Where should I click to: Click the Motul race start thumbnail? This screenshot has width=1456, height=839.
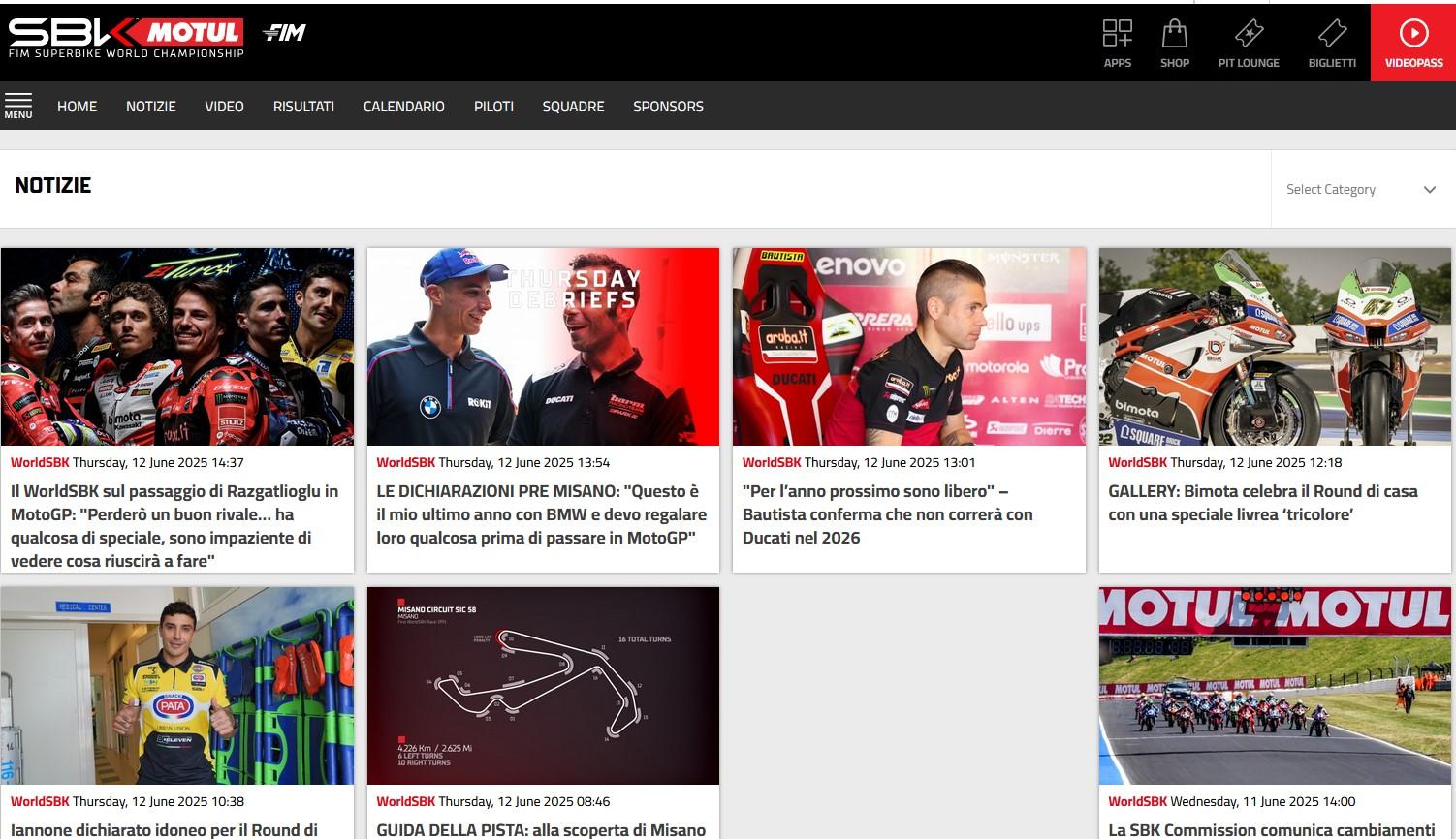(1275, 686)
